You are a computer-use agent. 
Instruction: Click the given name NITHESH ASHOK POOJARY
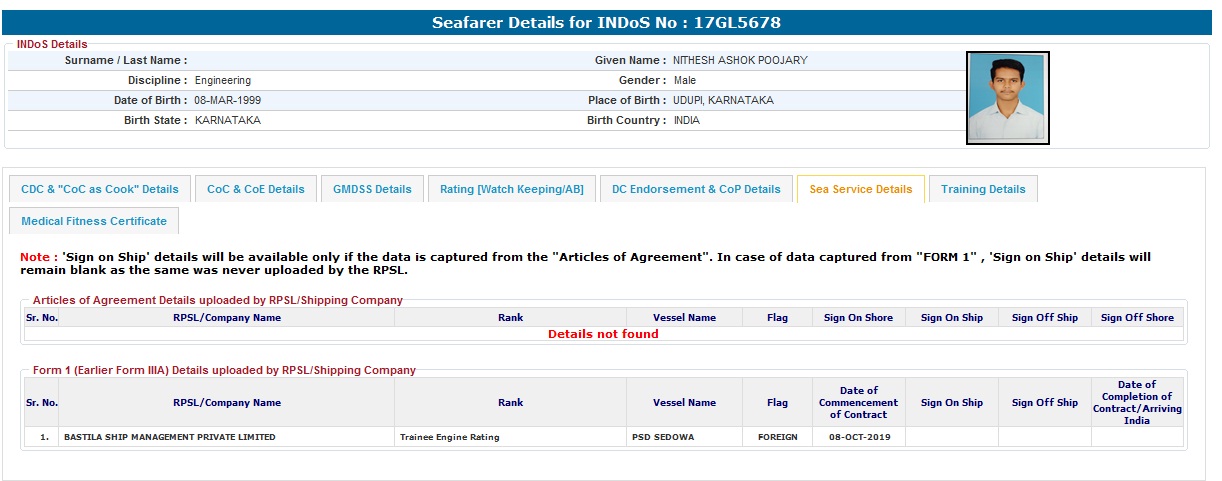[740, 60]
